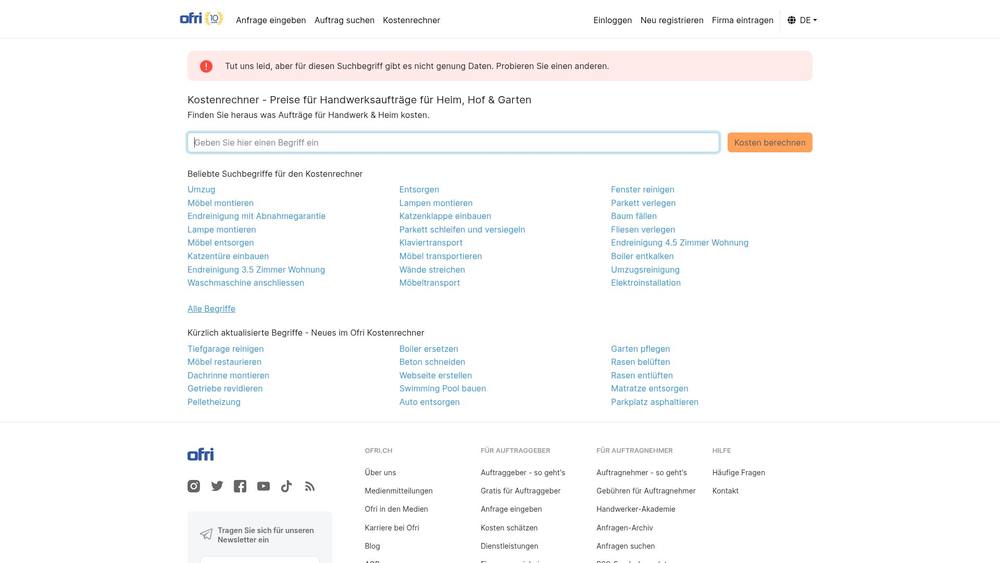The image size is (1000, 563).
Task: Open Ofri YouTube channel icon
Action: click(263, 486)
